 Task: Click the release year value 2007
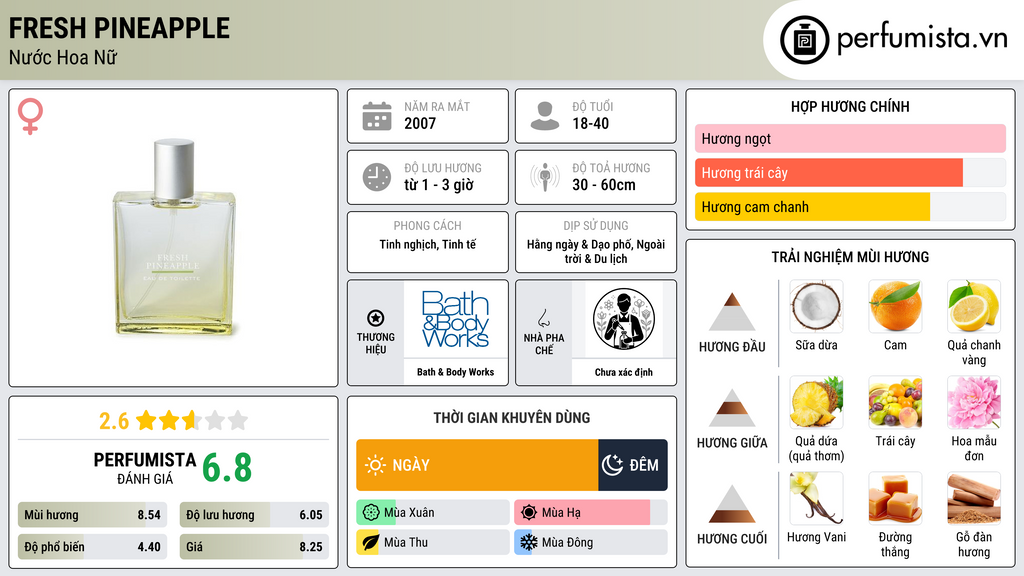coord(420,123)
